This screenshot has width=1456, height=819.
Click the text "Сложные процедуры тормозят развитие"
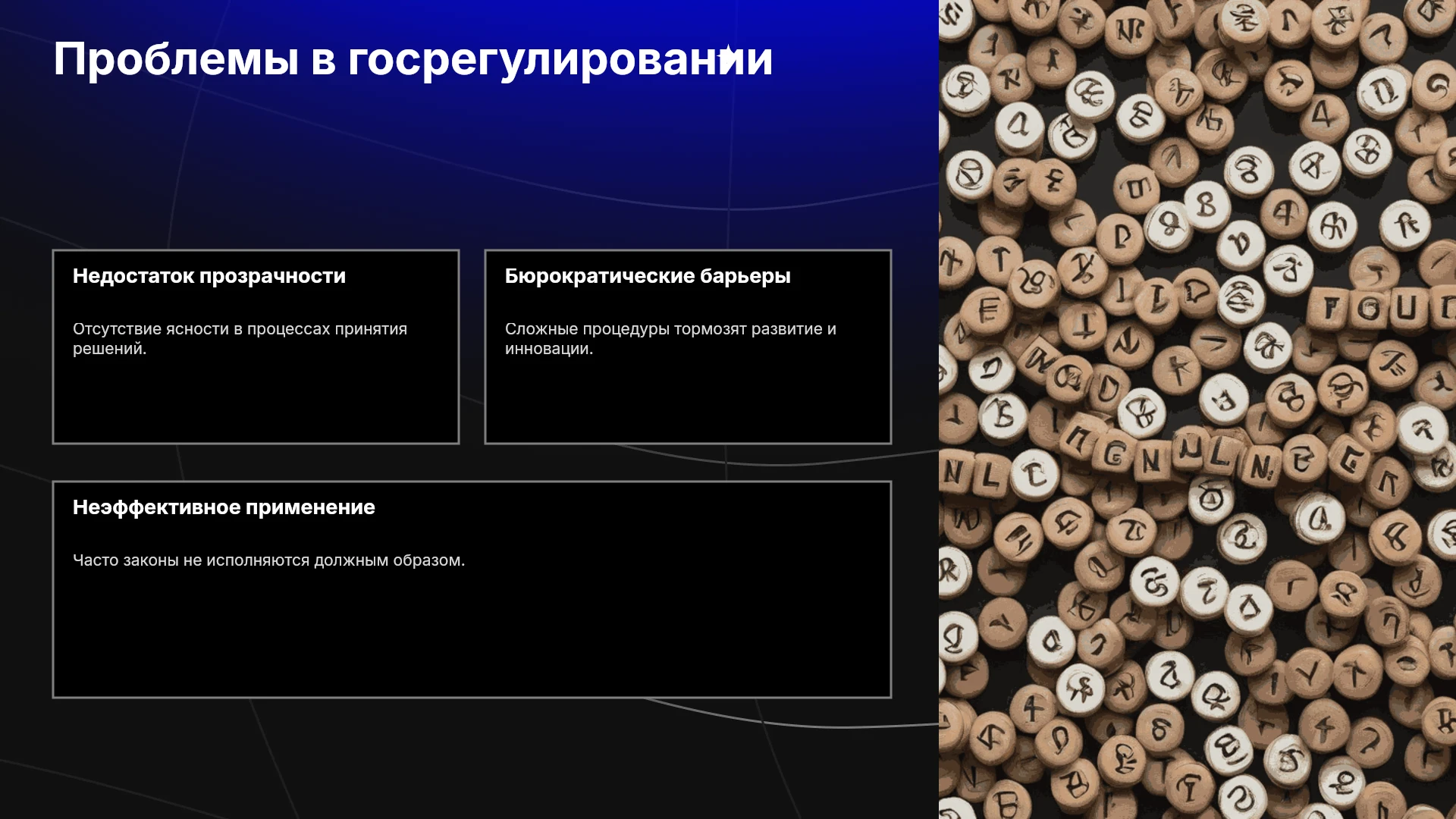click(664, 329)
